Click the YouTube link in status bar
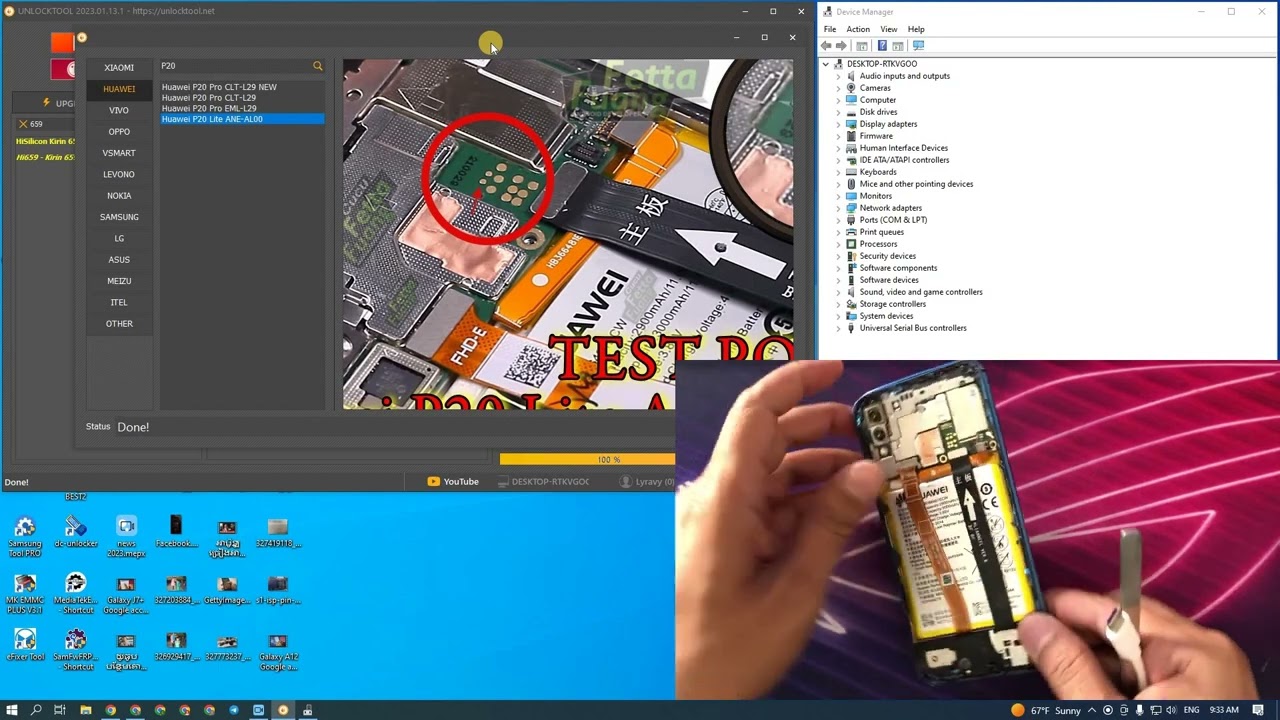 click(453, 482)
